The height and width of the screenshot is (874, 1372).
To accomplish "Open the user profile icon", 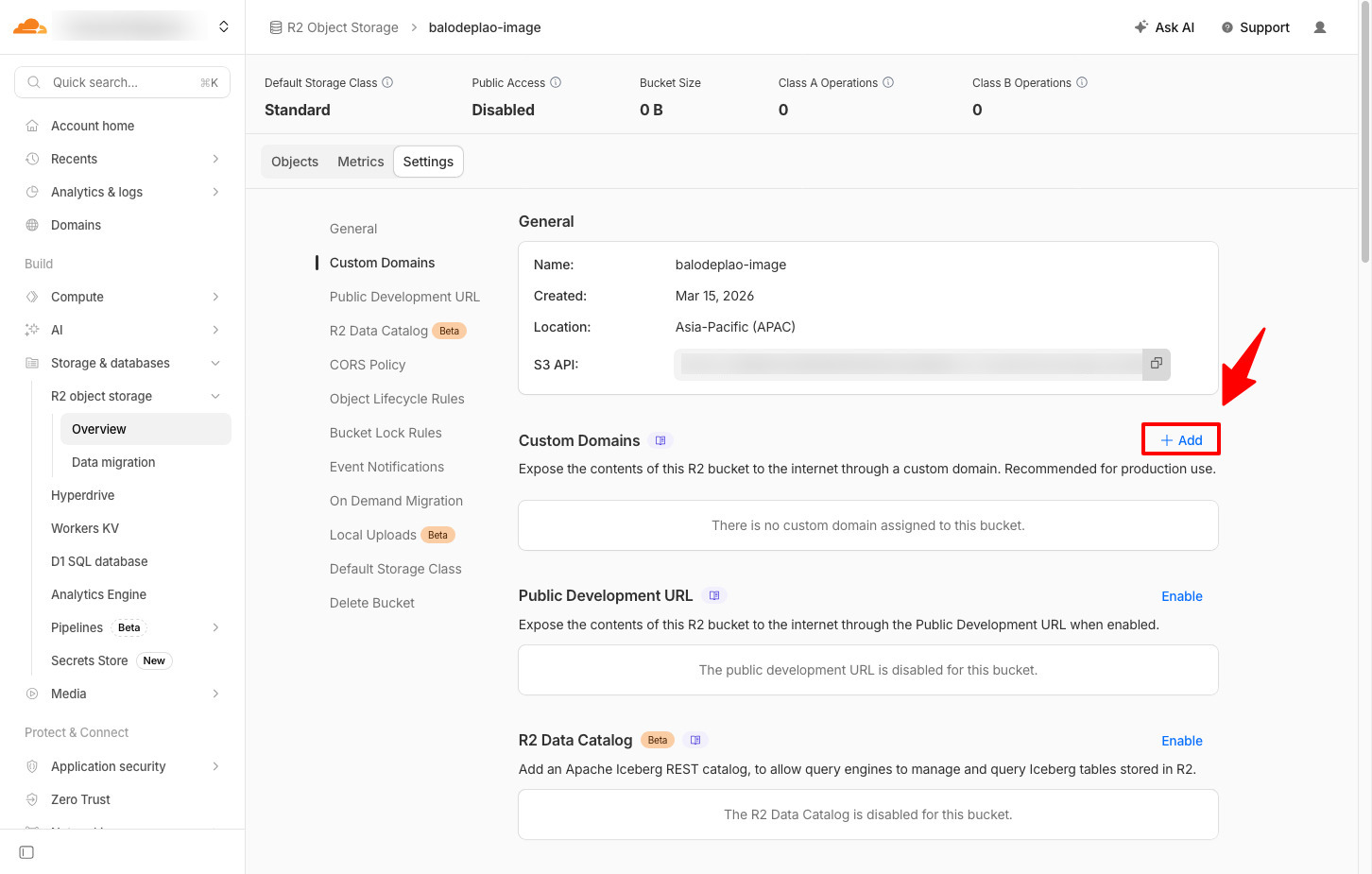I will tap(1319, 27).
